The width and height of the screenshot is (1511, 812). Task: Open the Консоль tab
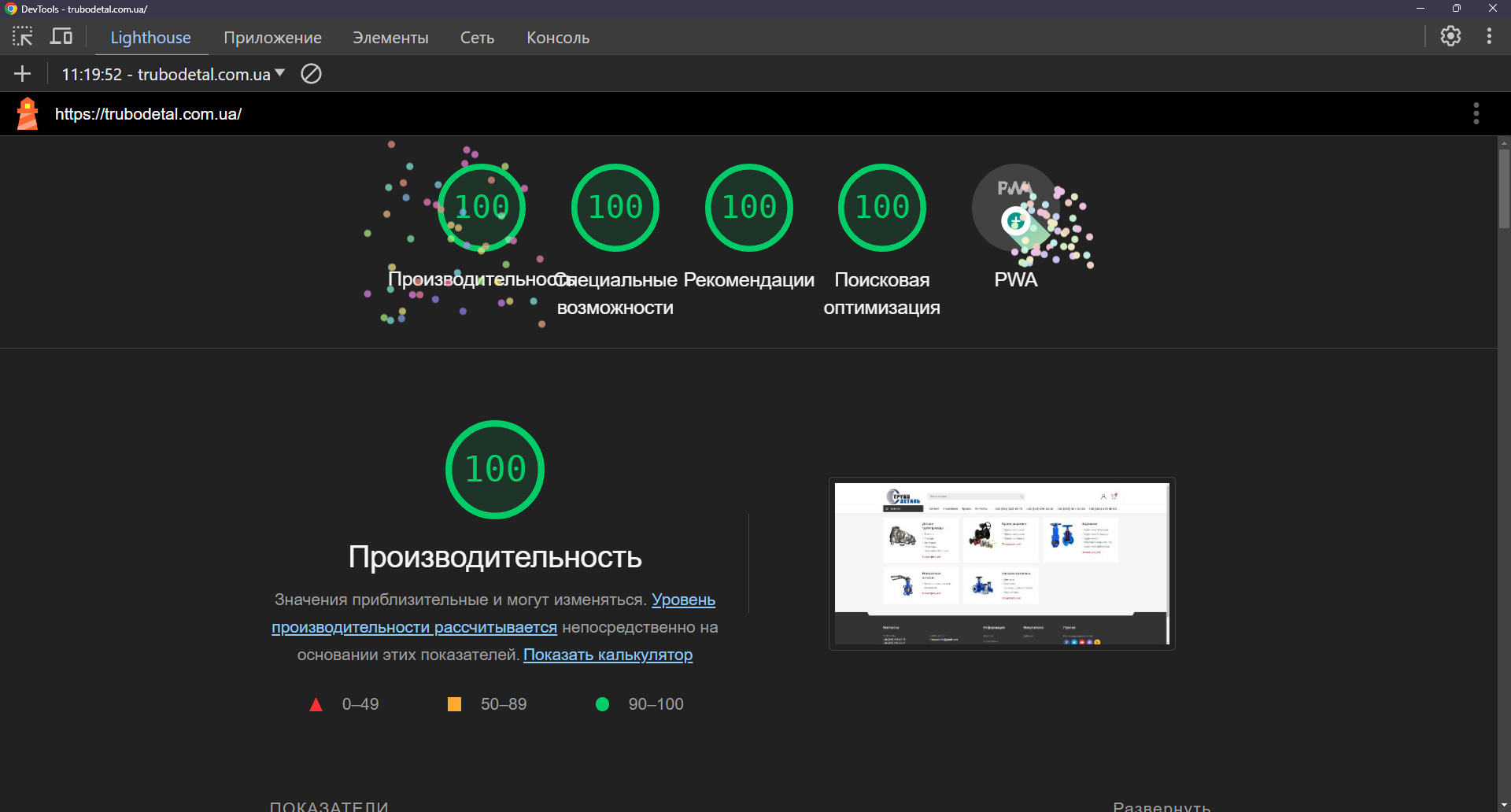coord(558,38)
